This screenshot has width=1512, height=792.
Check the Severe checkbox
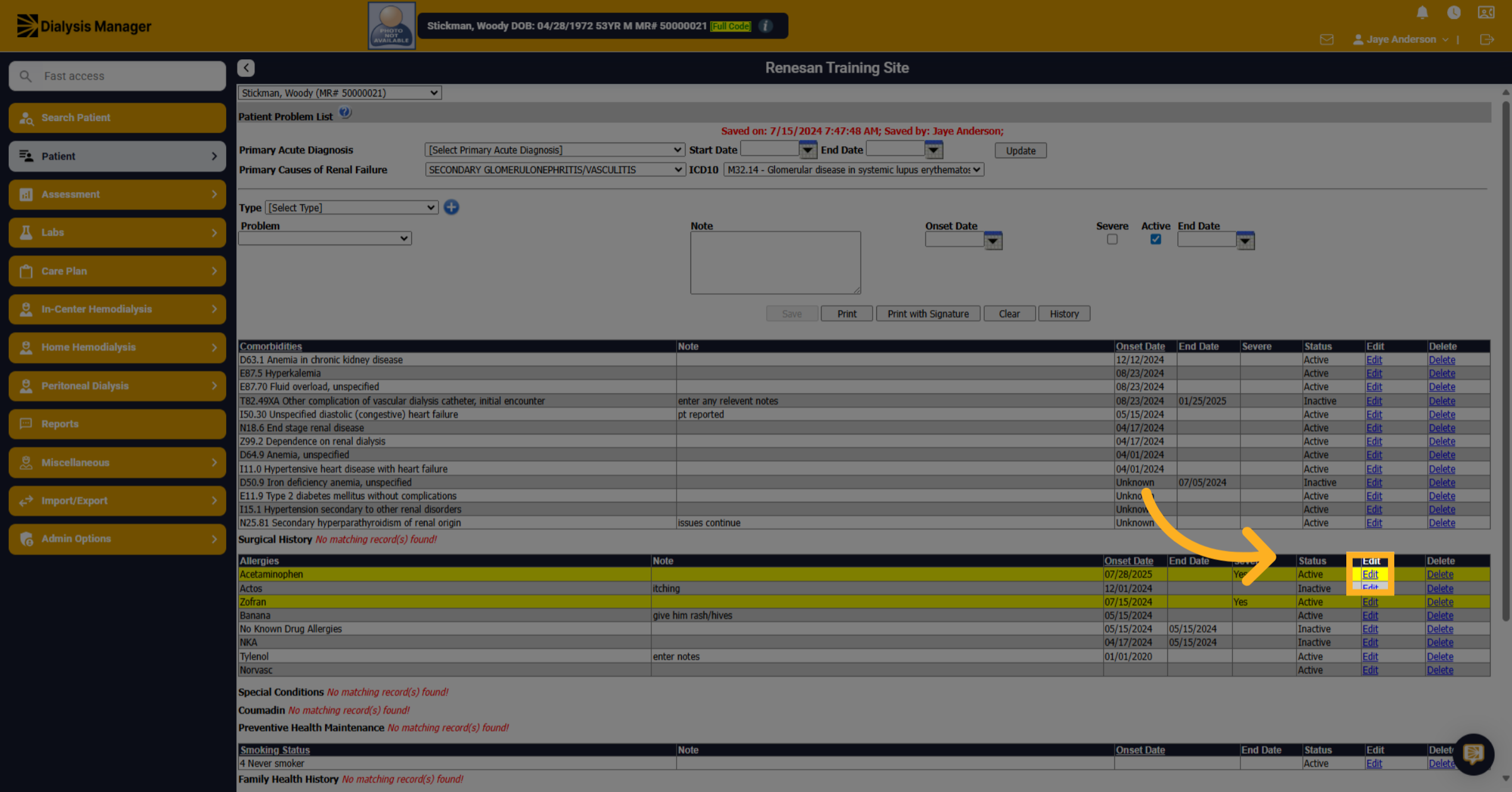(x=1112, y=239)
